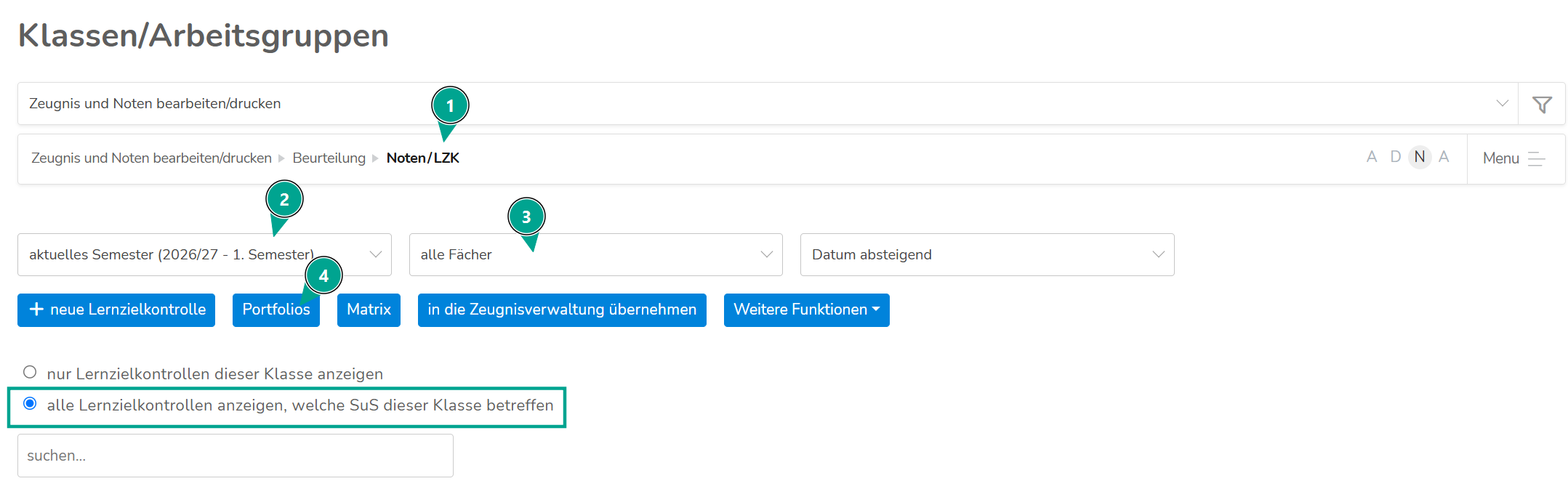Open the Datum absteigend sort dropdown
Screen dimensions: 1568x489
(987, 254)
